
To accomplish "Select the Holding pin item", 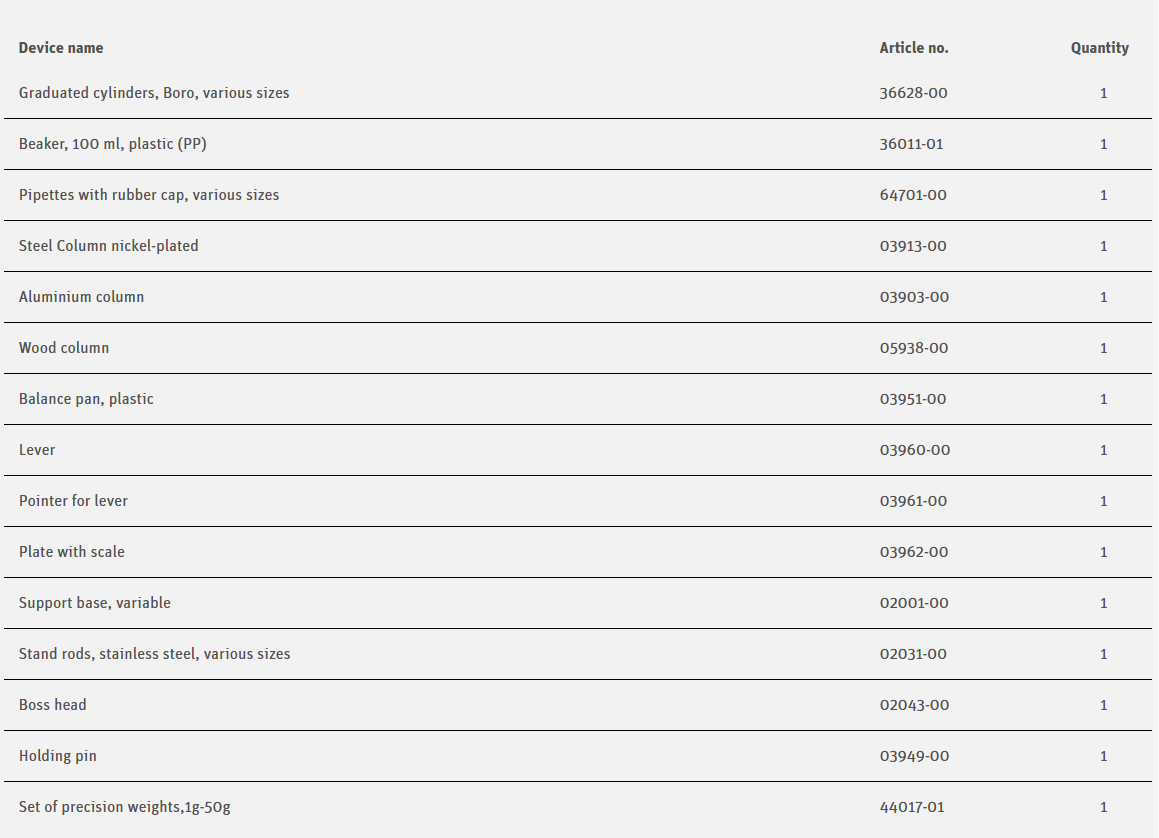I will click(x=58, y=756).
